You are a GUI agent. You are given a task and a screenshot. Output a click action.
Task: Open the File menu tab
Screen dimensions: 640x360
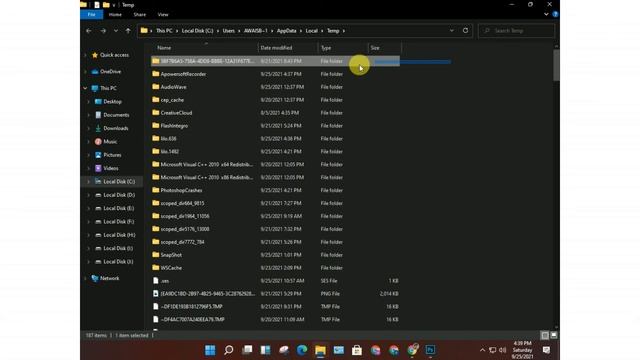91,14
